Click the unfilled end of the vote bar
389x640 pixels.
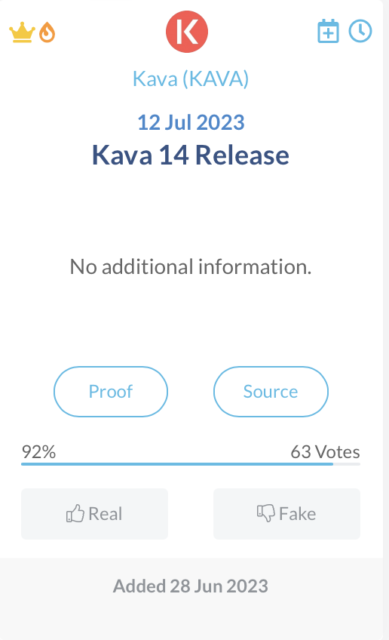pos(347,464)
